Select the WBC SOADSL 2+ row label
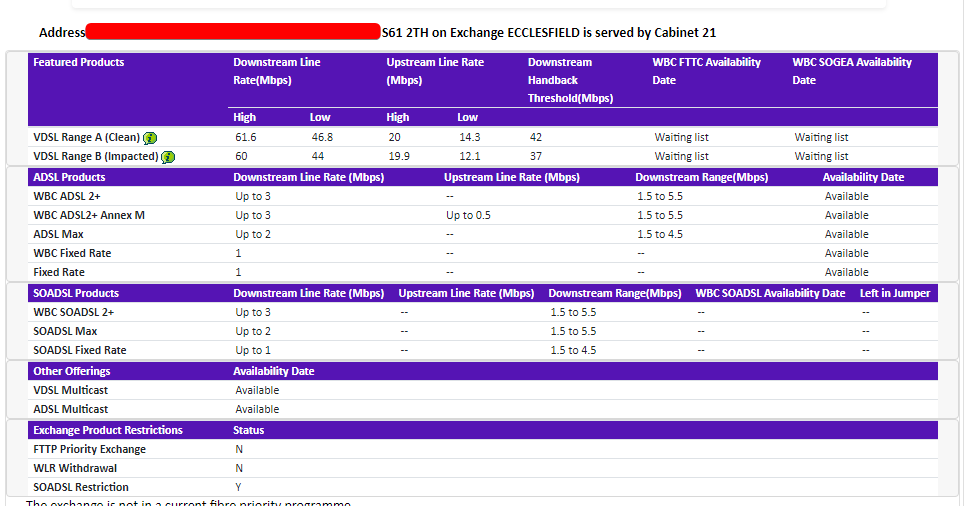The width and height of the screenshot is (965, 506). [x=74, y=312]
